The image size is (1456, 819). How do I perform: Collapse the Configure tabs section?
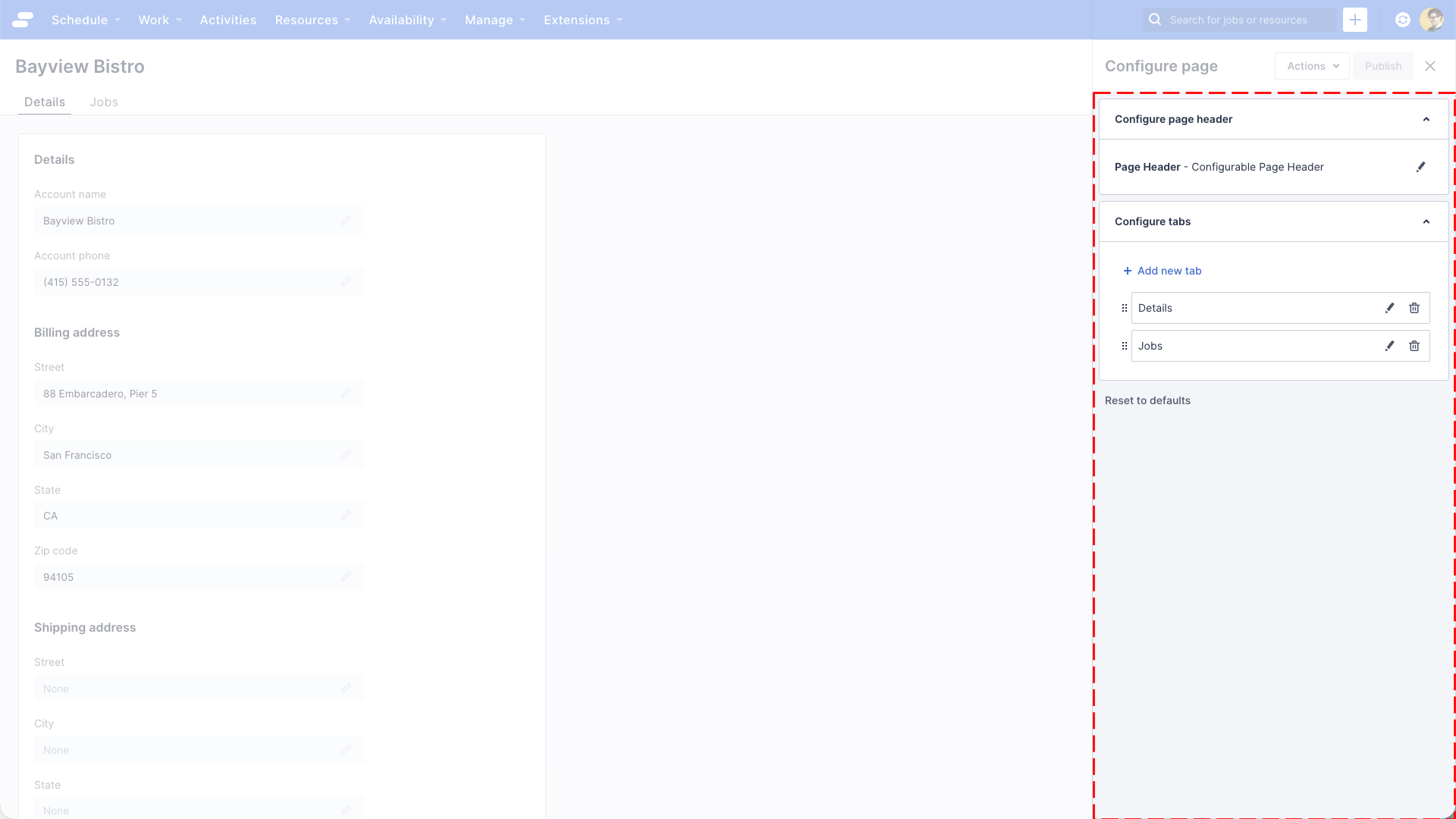1426,221
